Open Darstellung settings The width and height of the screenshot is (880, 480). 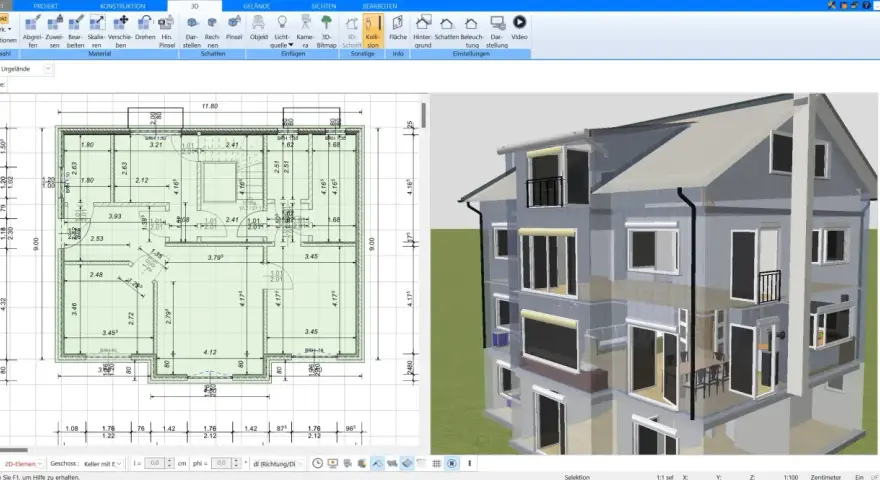[x=497, y=31]
